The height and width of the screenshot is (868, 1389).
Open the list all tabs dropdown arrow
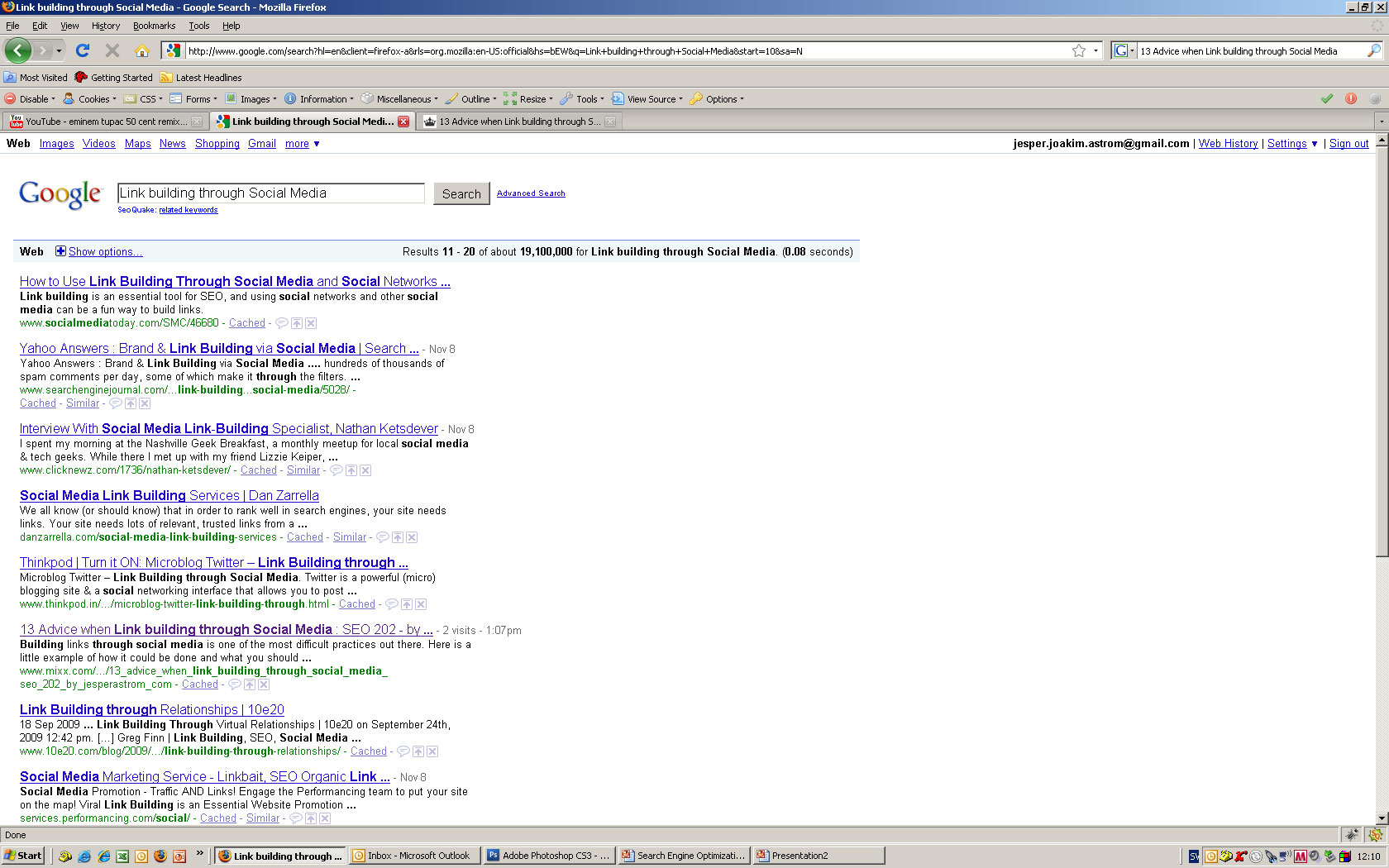1382,122
